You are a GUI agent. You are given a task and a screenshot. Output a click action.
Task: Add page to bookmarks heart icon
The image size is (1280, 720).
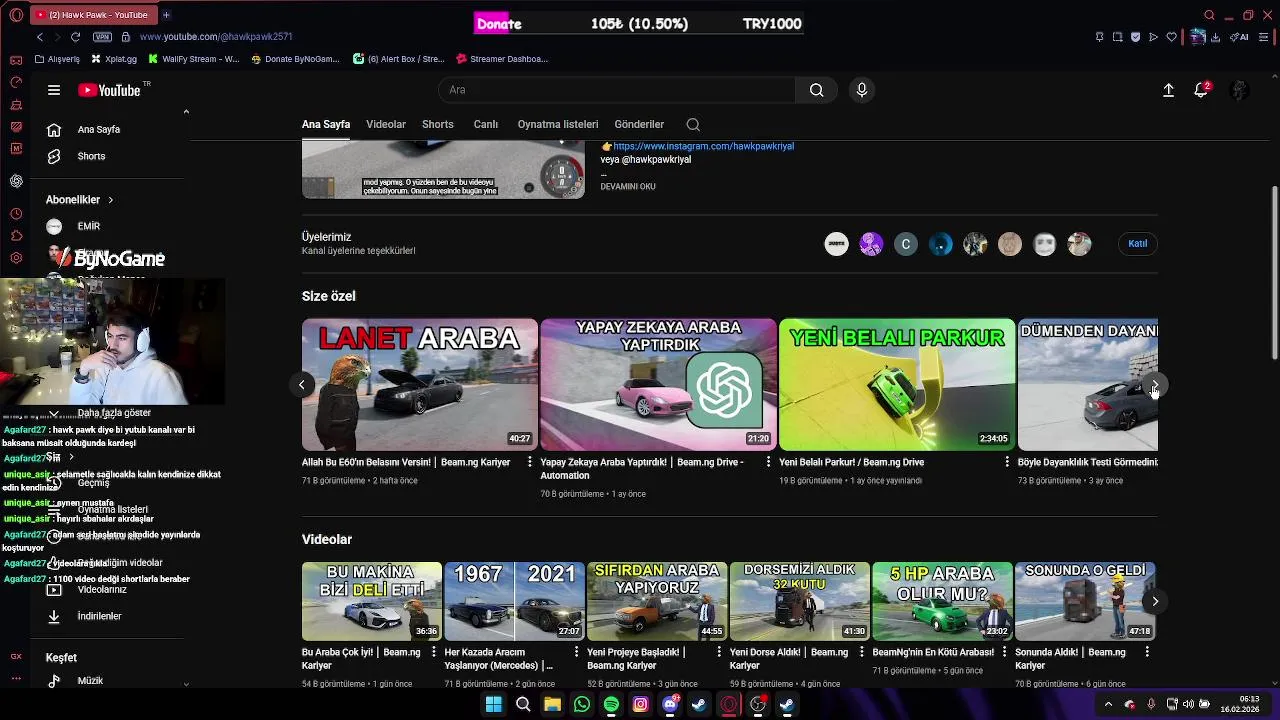(x=1172, y=37)
